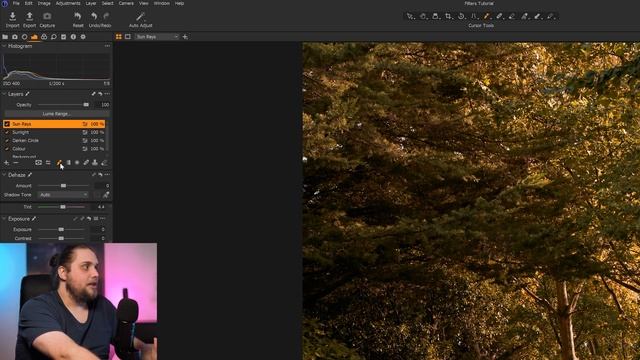Reset the Layers panel adjustments
The image size is (640, 360).
(x=100, y=94)
